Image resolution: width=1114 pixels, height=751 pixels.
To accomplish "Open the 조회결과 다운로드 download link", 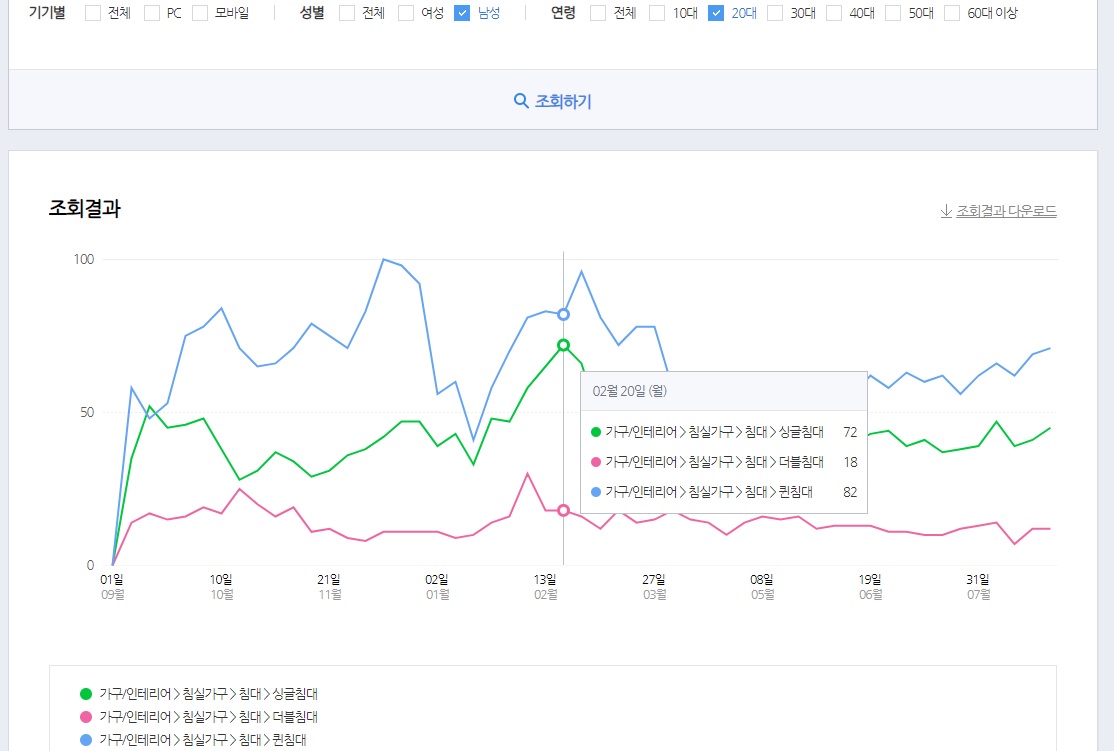I will pyautogui.click(x=998, y=211).
